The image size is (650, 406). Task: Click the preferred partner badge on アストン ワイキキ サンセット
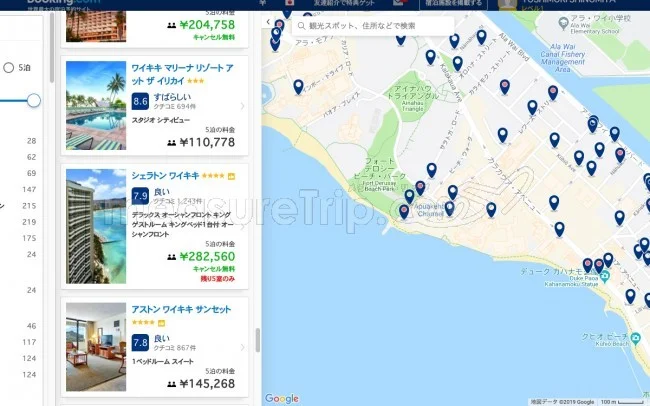(x=161, y=323)
